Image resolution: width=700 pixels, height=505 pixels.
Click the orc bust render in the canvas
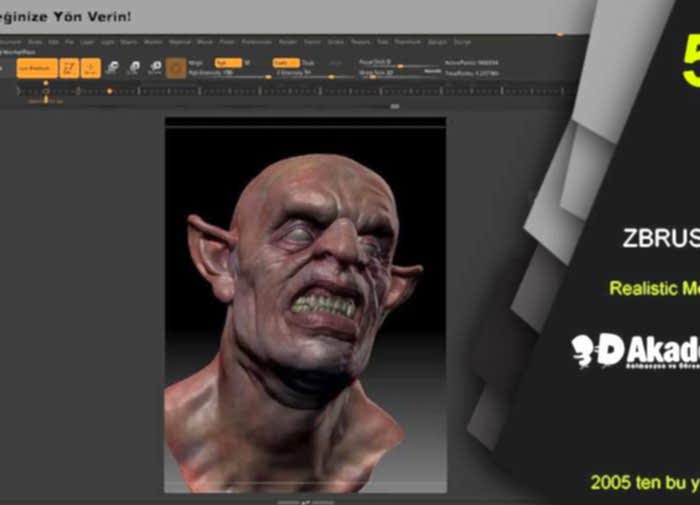305,305
